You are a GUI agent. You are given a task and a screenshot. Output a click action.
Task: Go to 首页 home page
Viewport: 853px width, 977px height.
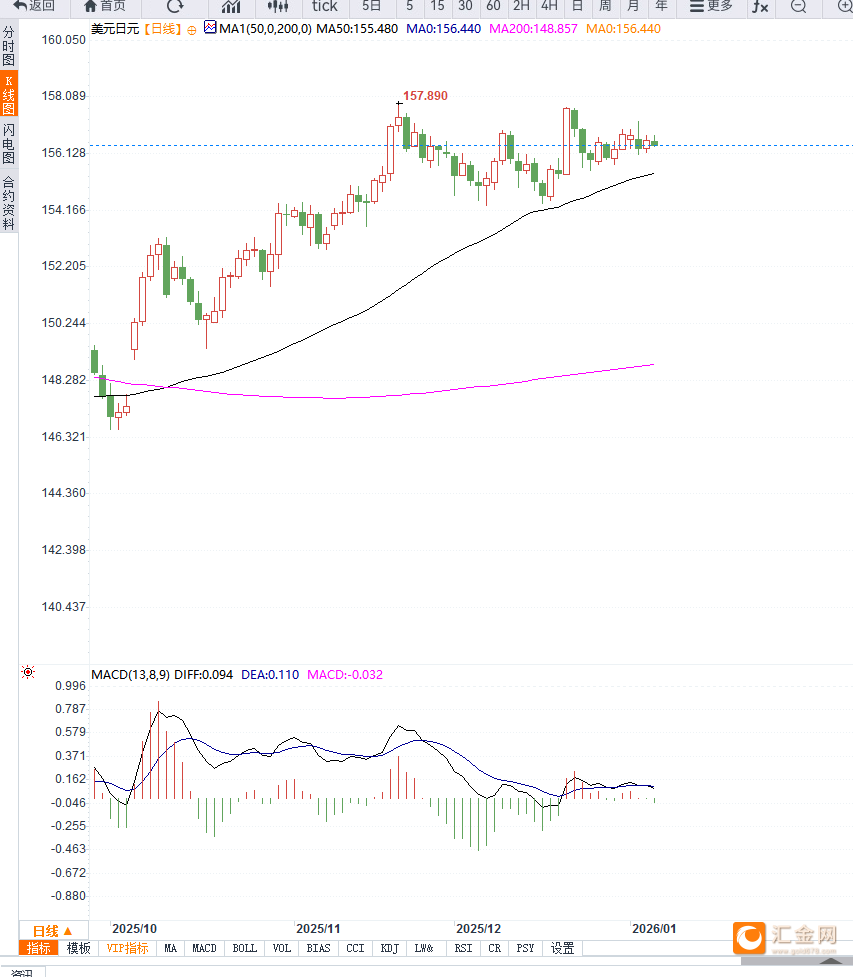point(105,6)
